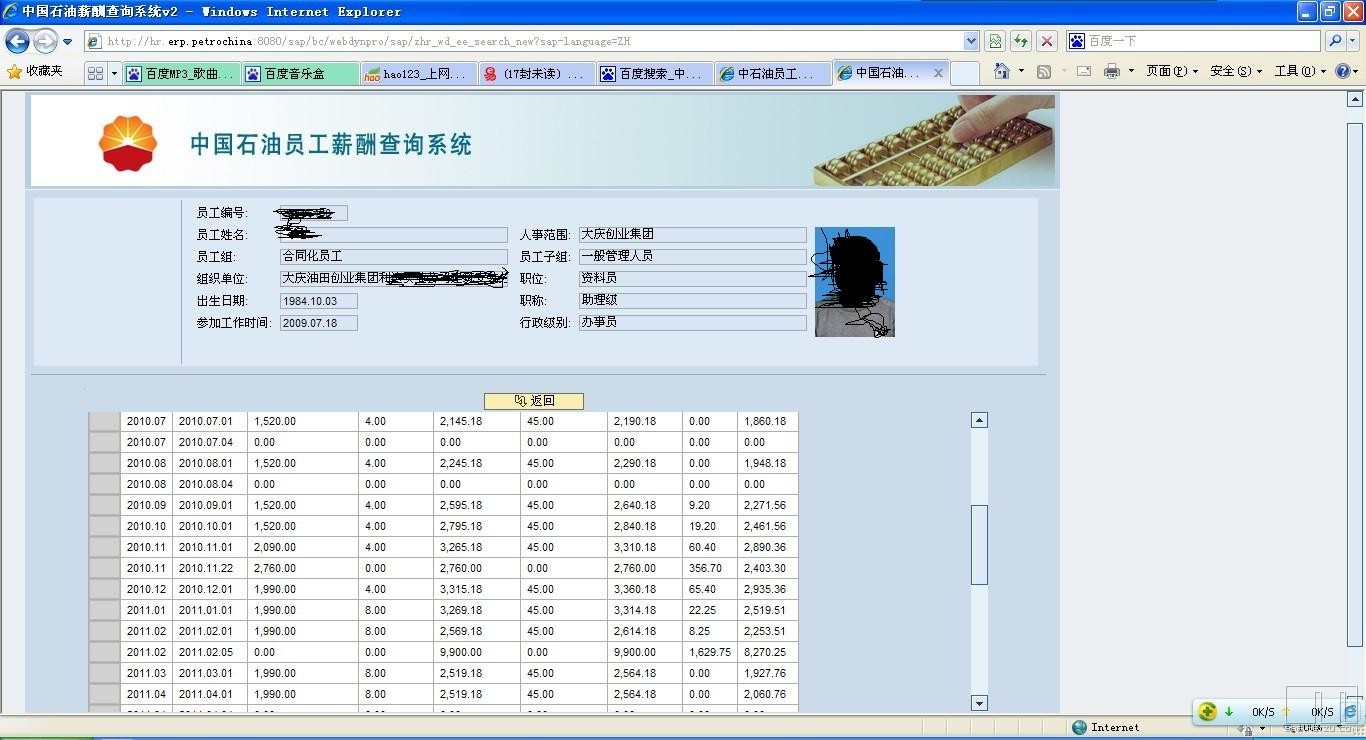The height and width of the screenshot is (740, 1366).
Task: Click the 职称 field 助理级
Action: [x=692, y=300]
